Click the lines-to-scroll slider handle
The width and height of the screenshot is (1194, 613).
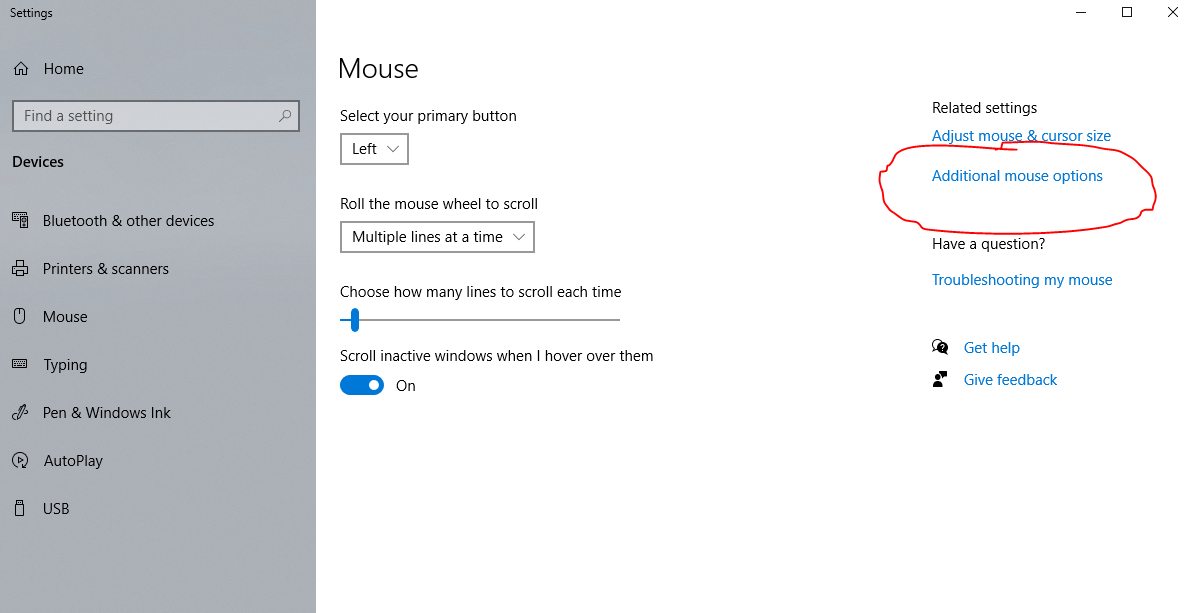click(354, 320)
